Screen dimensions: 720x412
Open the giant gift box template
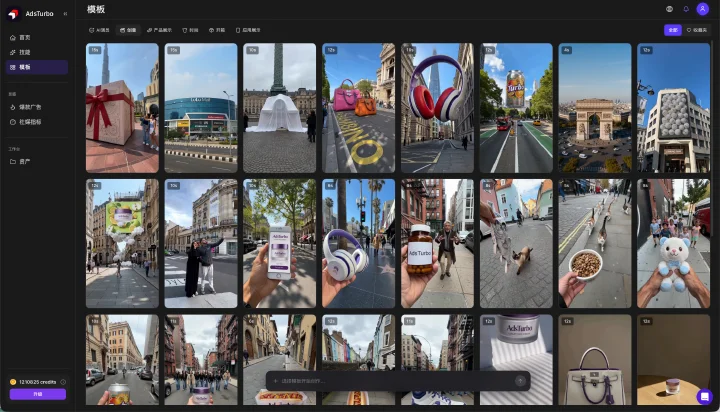coord(122,108)
